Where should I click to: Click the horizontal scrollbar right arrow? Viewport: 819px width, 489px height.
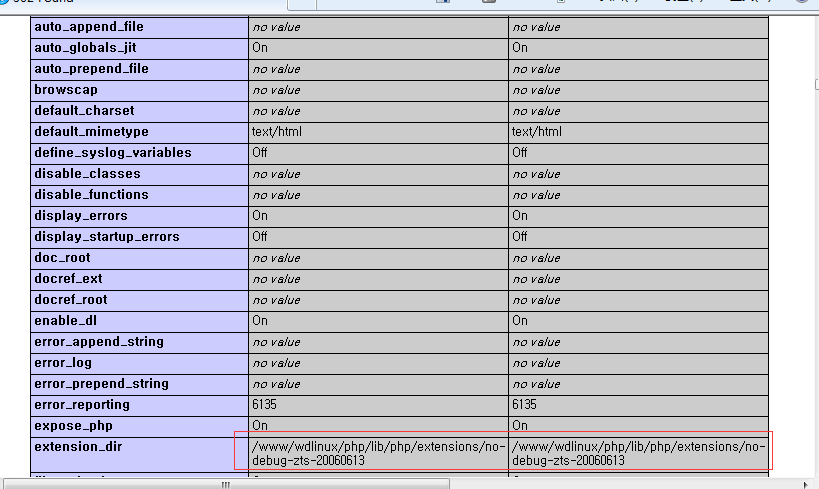point(805,485)
